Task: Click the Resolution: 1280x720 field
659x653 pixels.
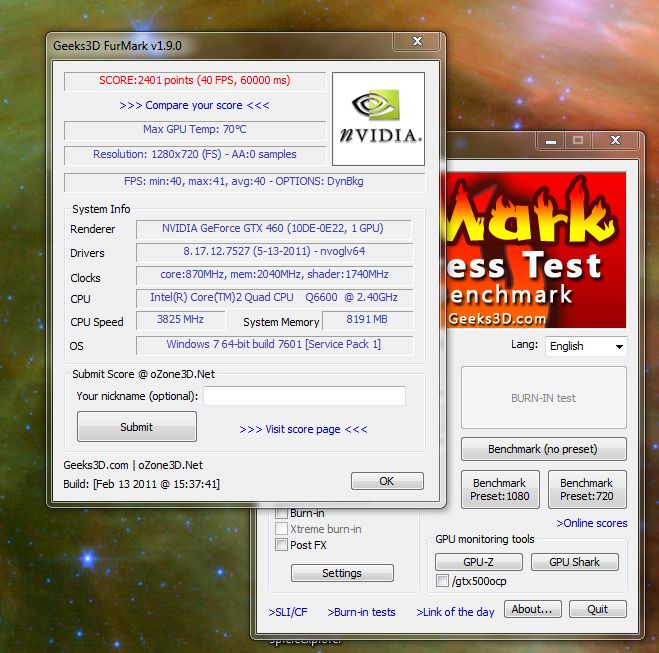Action: pyautogui.click(x=195, y=155)
